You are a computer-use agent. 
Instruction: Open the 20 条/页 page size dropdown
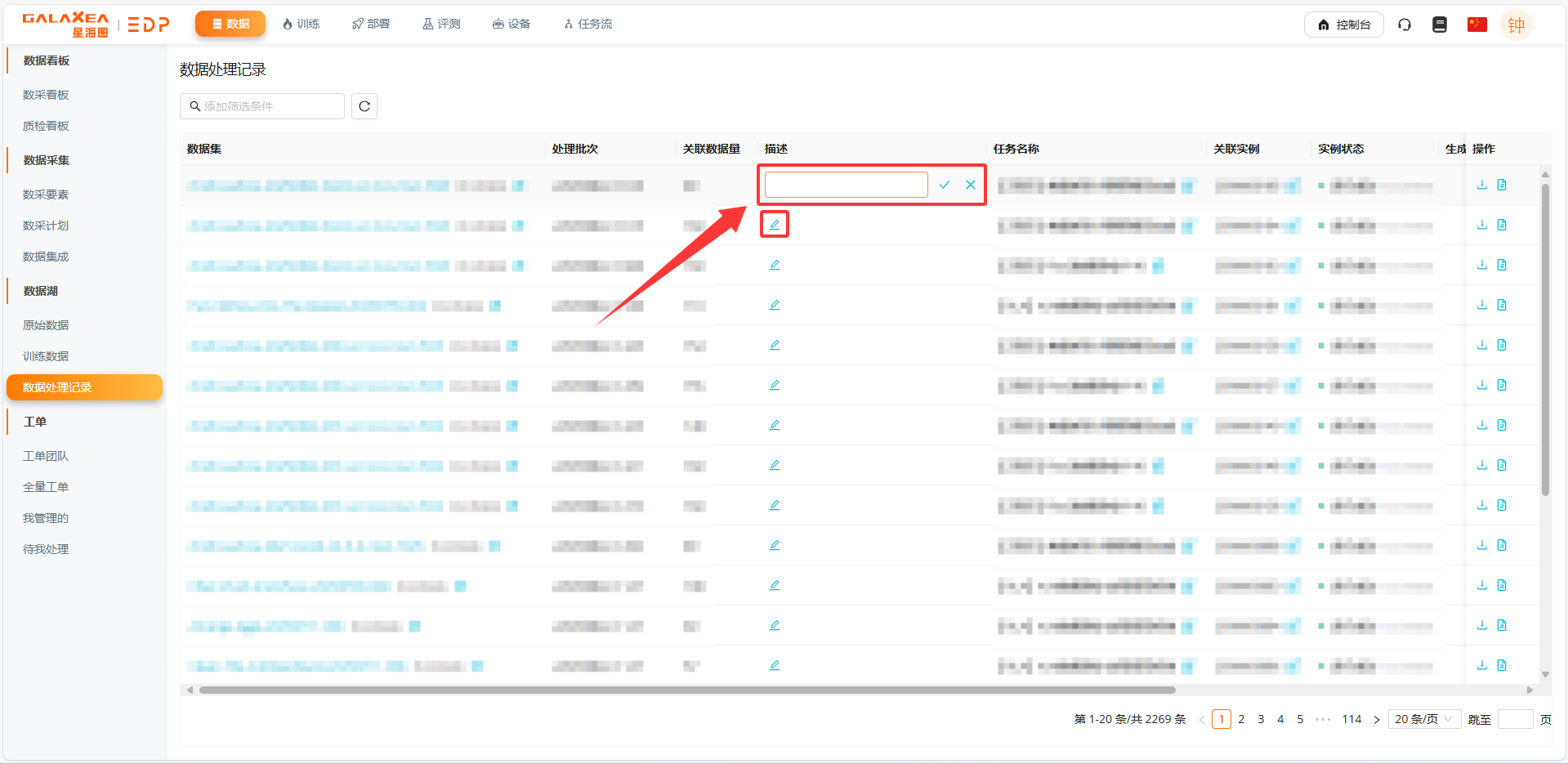(x=1423, y=719)
